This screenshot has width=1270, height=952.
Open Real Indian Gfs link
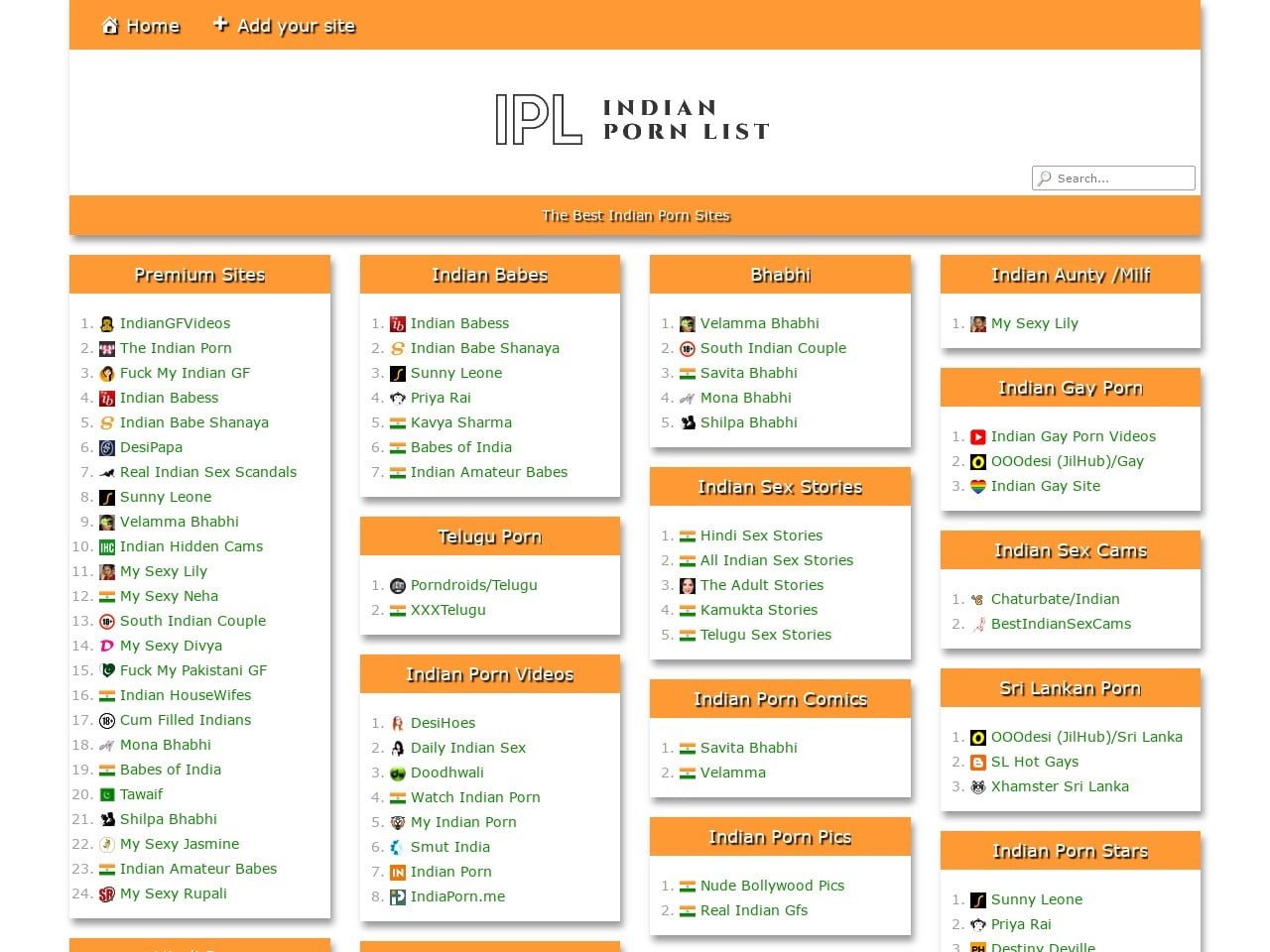point(754,910)
